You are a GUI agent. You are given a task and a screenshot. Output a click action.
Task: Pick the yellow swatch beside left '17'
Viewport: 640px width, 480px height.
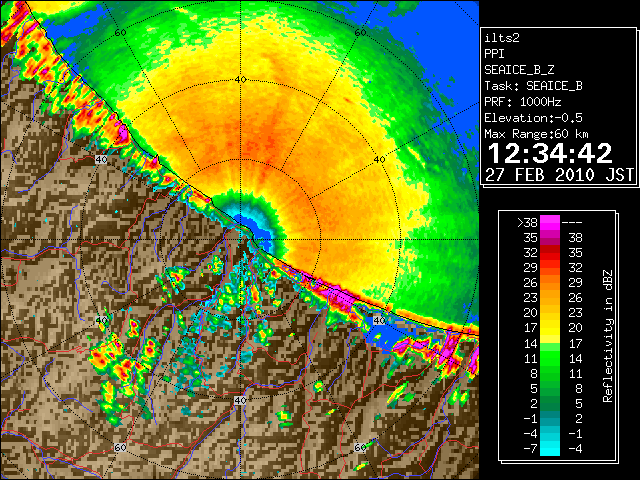[550, 328]
